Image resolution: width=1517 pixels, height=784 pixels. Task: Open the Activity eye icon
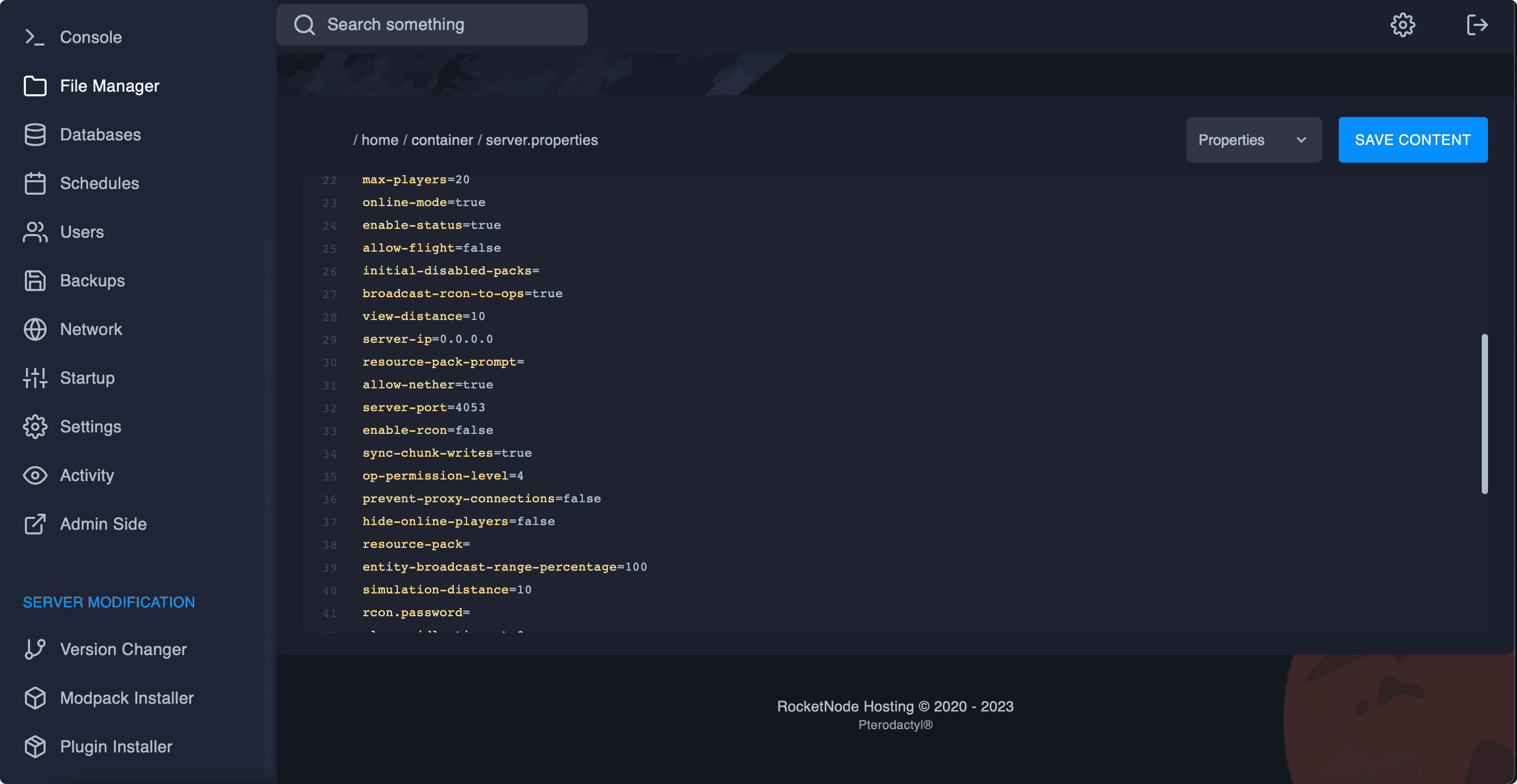tap(35, 475)
